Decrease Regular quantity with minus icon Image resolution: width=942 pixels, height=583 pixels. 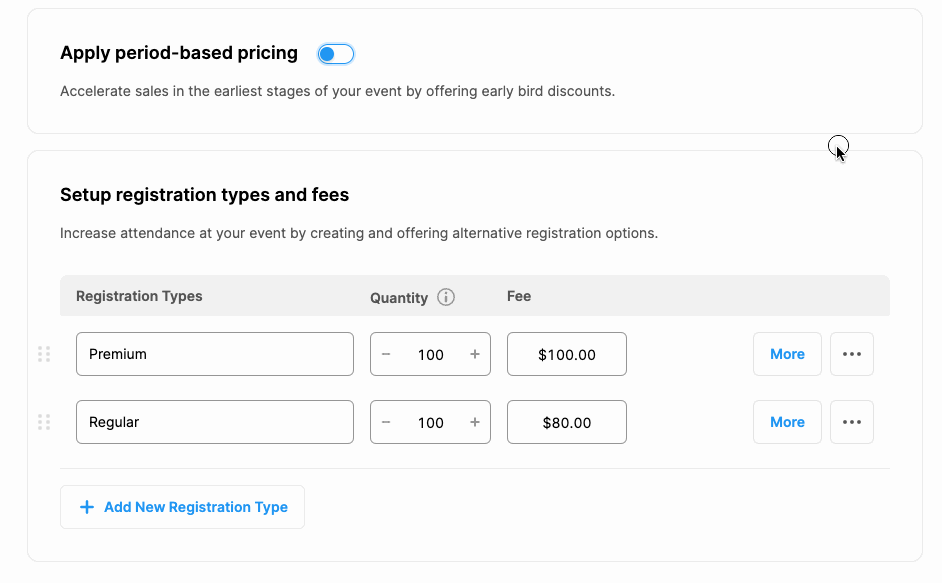tap(386, 422)
